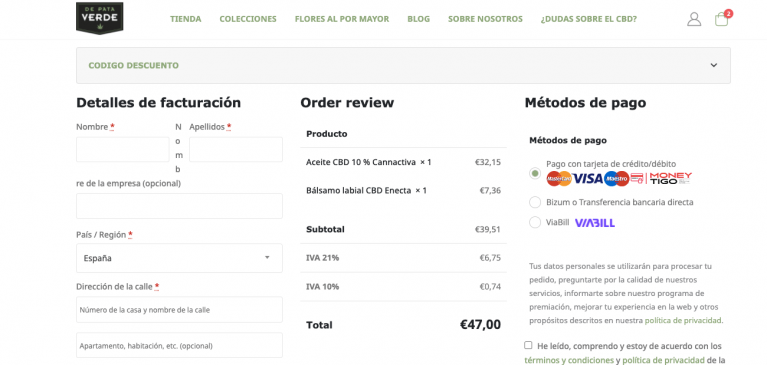Click the €7,36 price
The image size is (767, 365).
coord(490,190)
